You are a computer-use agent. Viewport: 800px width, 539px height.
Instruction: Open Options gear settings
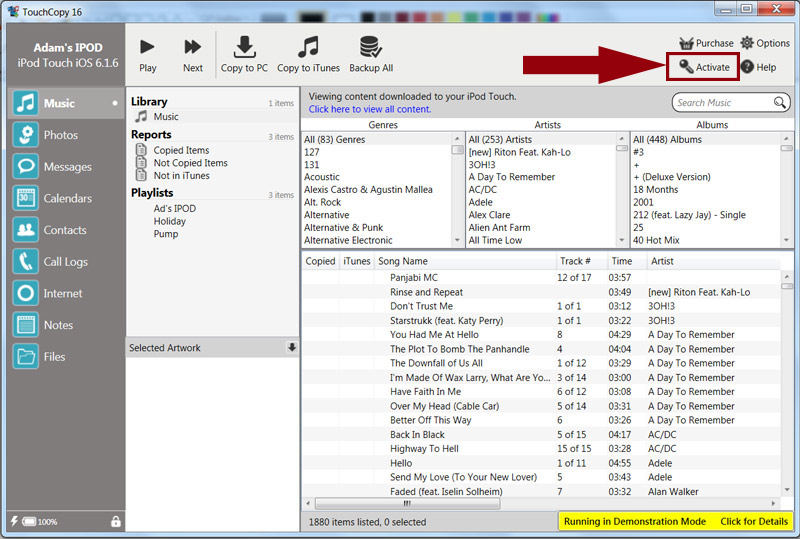(765, 43)
